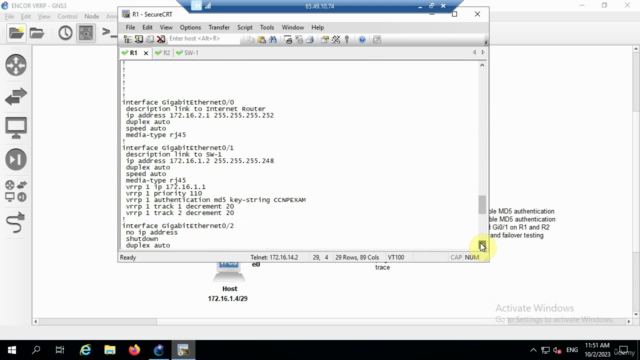Click SecureCRT taskbar icon
Viewport: 640px width, 360px height.
point(183,350)
